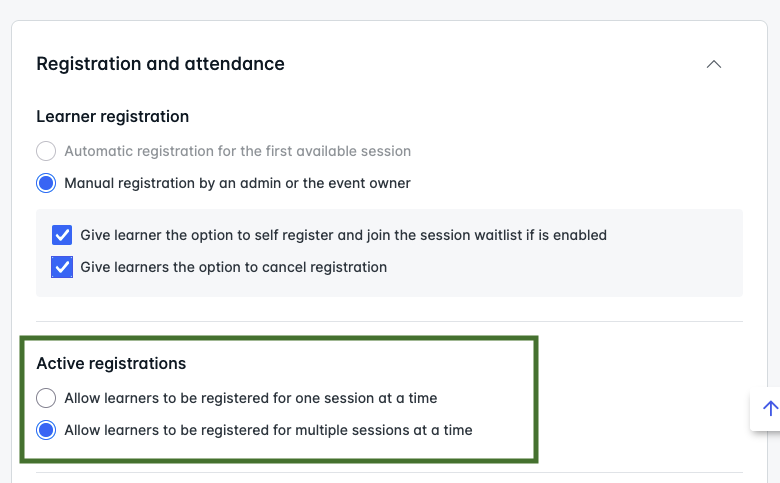Click the "registered for multiple sessions at a time" label
780x483 pixels.
click(x=268, y=431)
